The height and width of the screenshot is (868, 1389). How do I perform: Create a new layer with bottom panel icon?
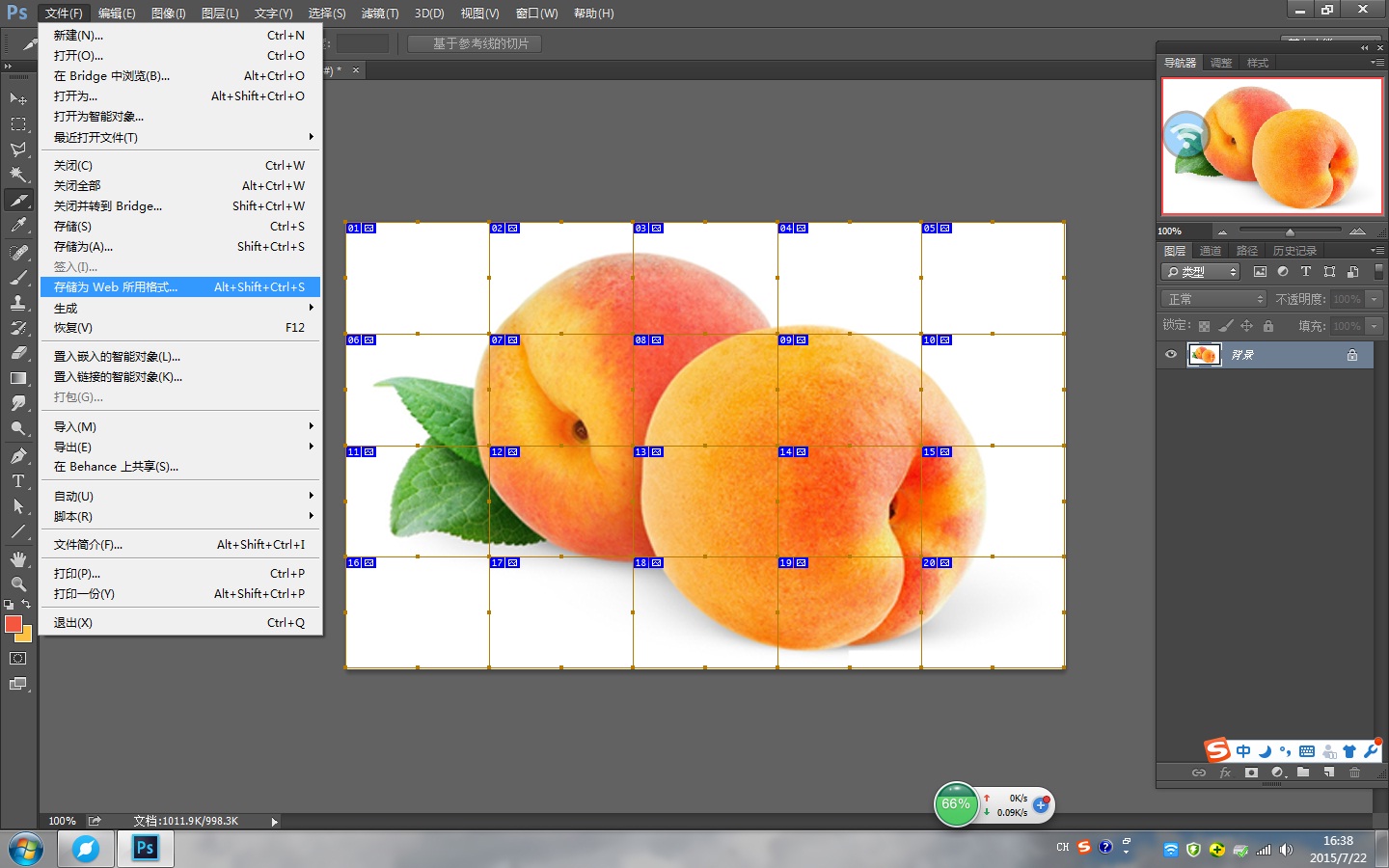click(1328, 773)
